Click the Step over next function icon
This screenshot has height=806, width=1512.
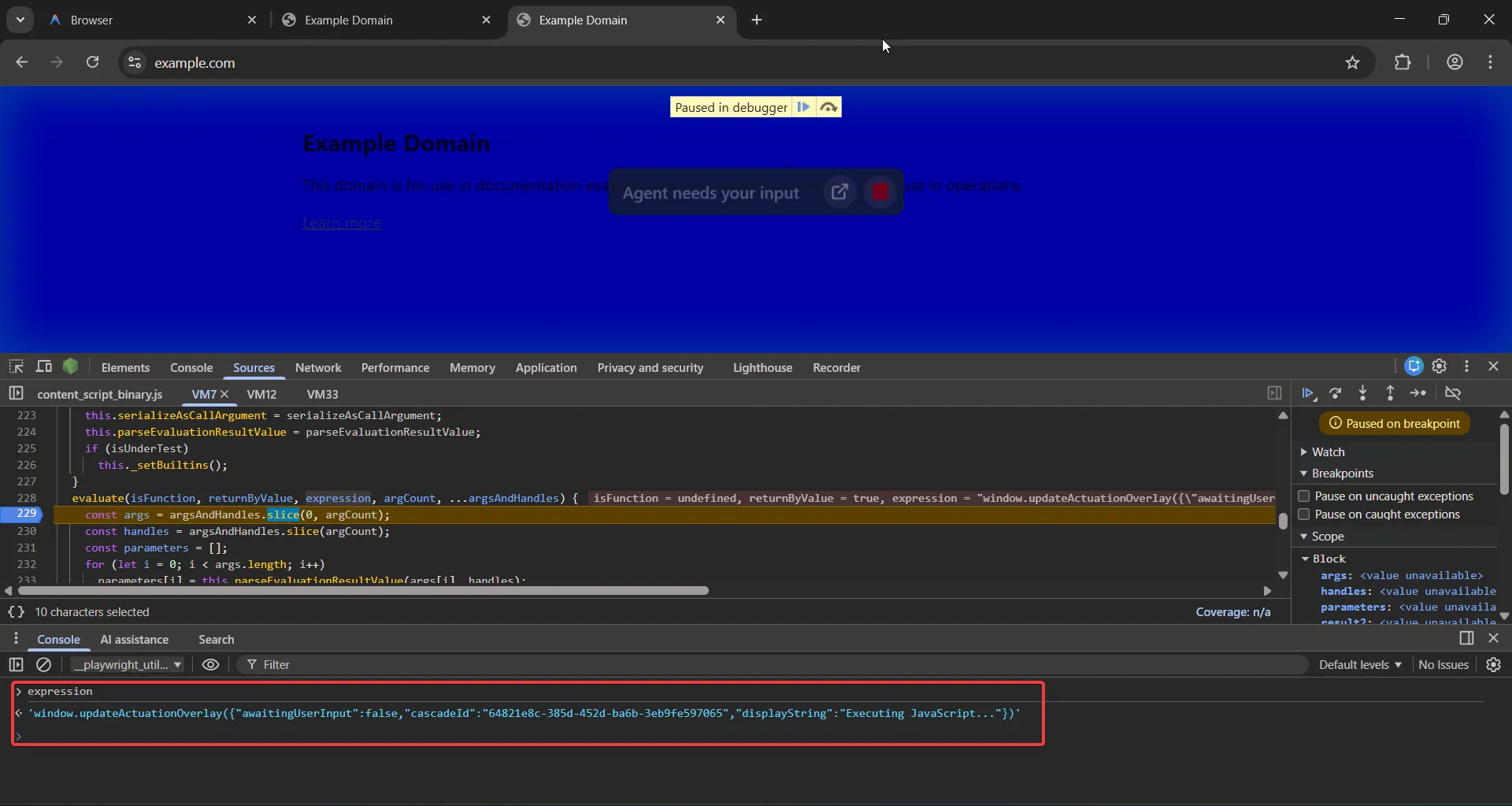[x=1336, y=393]
